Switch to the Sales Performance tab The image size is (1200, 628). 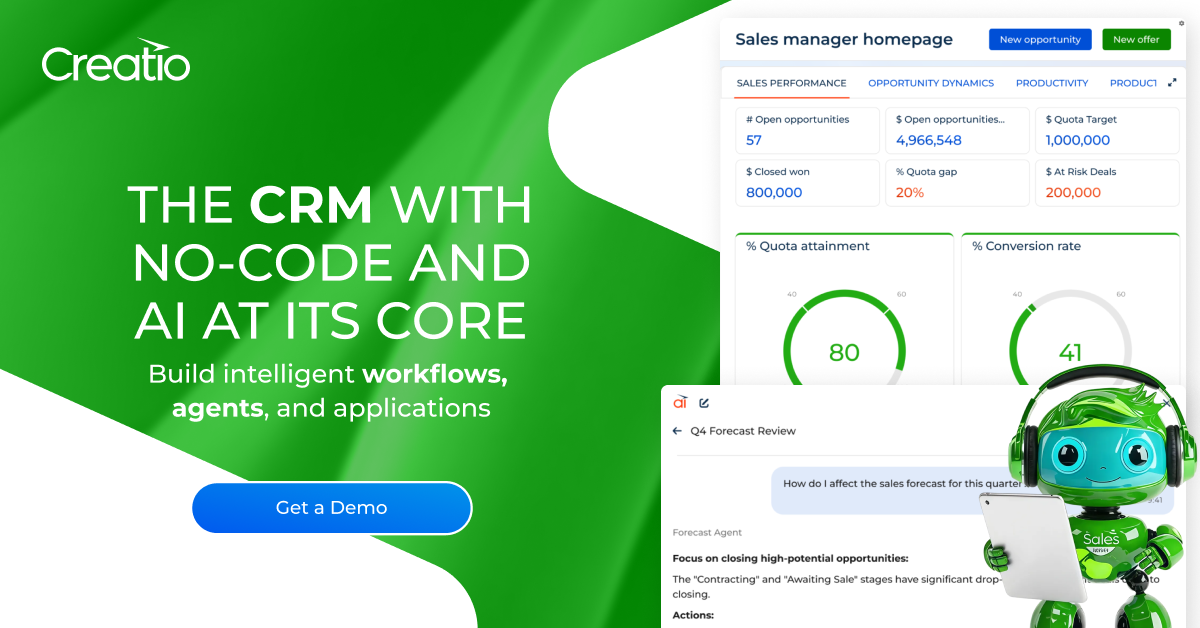(x=791, y=83)
